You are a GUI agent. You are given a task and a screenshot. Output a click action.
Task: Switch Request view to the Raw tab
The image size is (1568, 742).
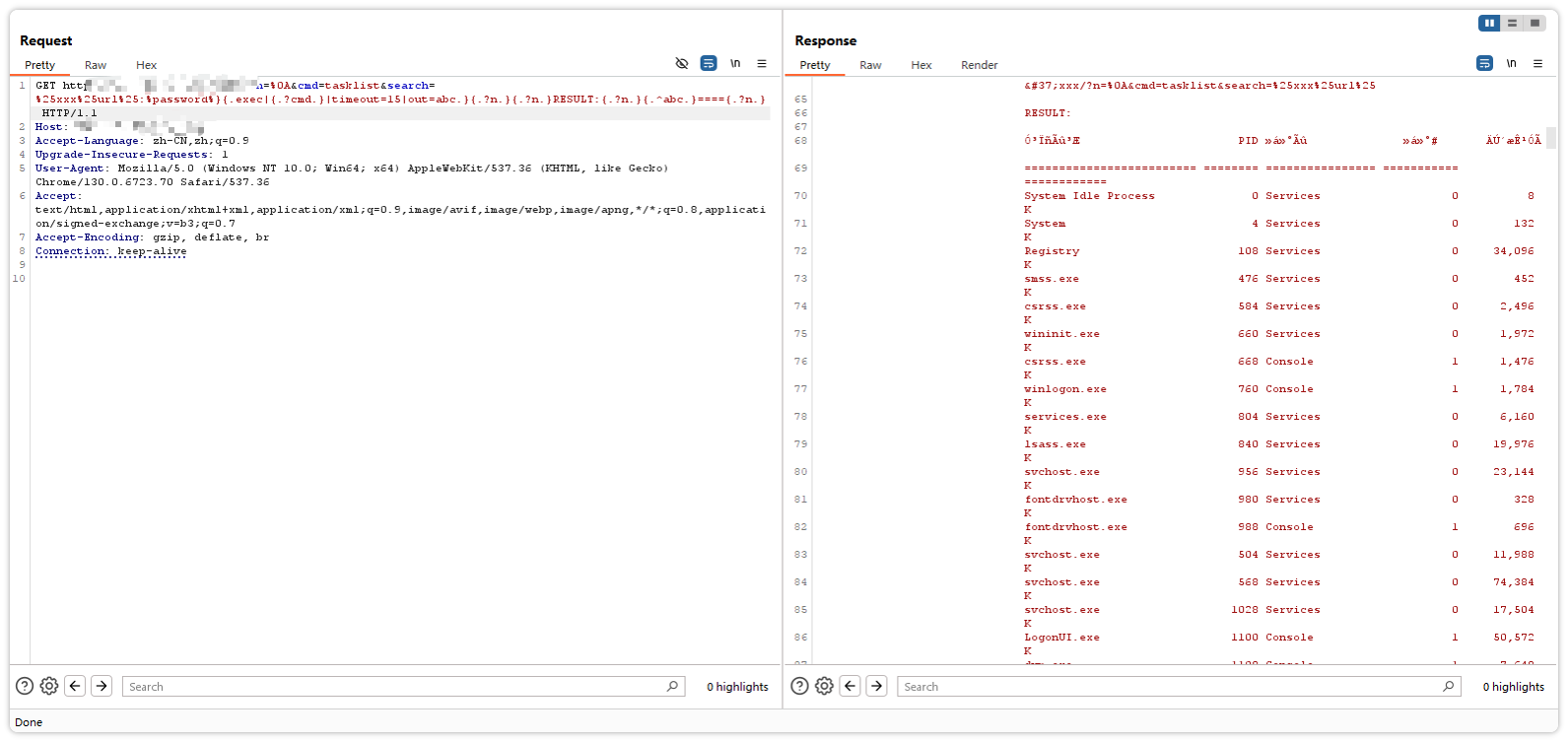[x=96, y=65]
